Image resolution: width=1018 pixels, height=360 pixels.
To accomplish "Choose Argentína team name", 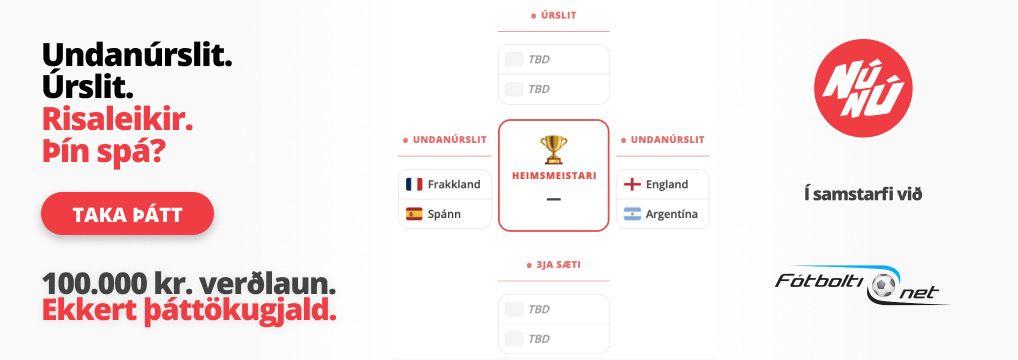I will [x=672, y=214].
